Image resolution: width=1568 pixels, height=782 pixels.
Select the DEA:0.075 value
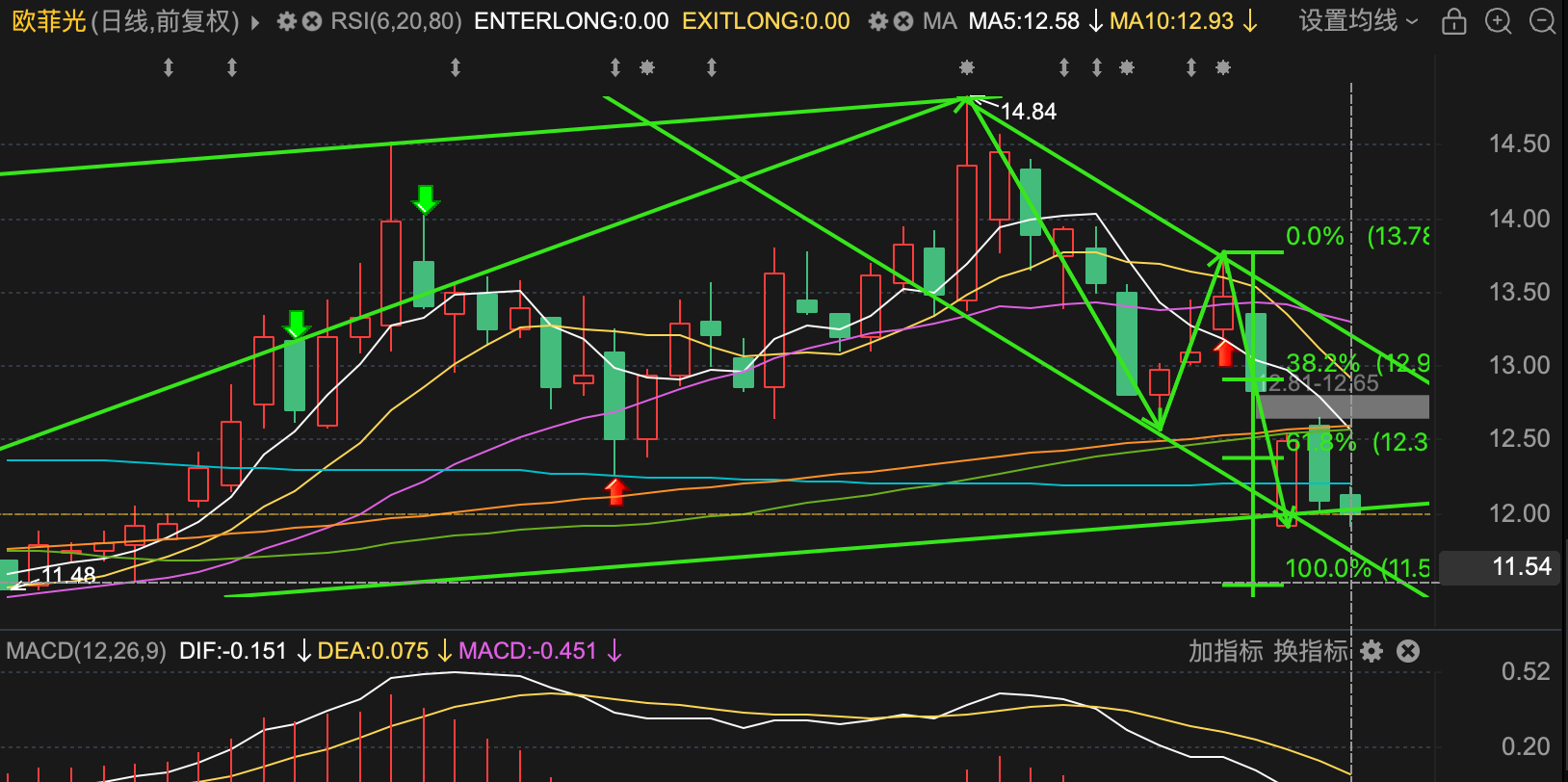[x=373, y=651]
